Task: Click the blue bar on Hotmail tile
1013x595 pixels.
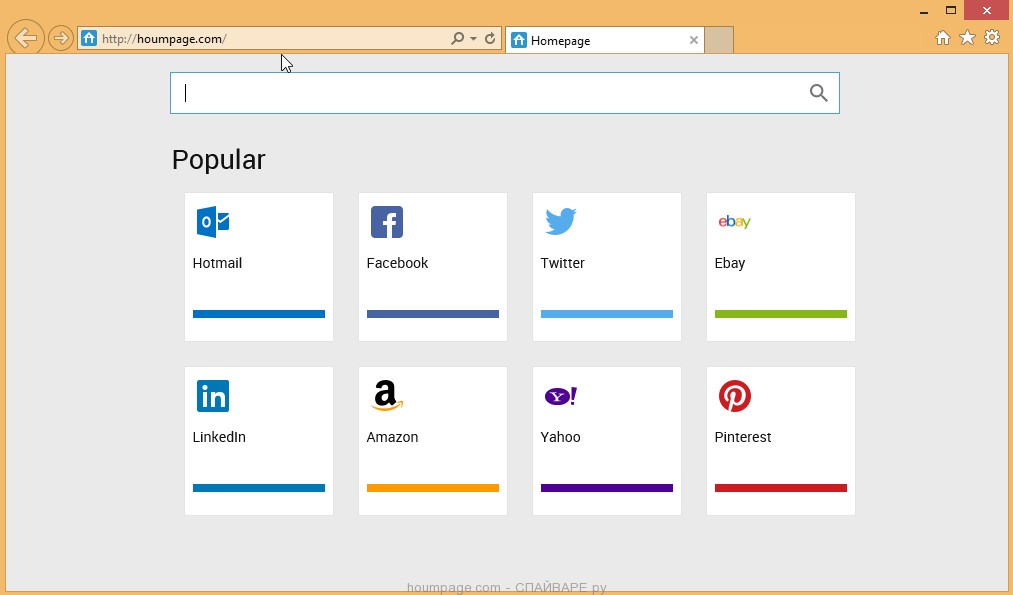Action: 259,314
